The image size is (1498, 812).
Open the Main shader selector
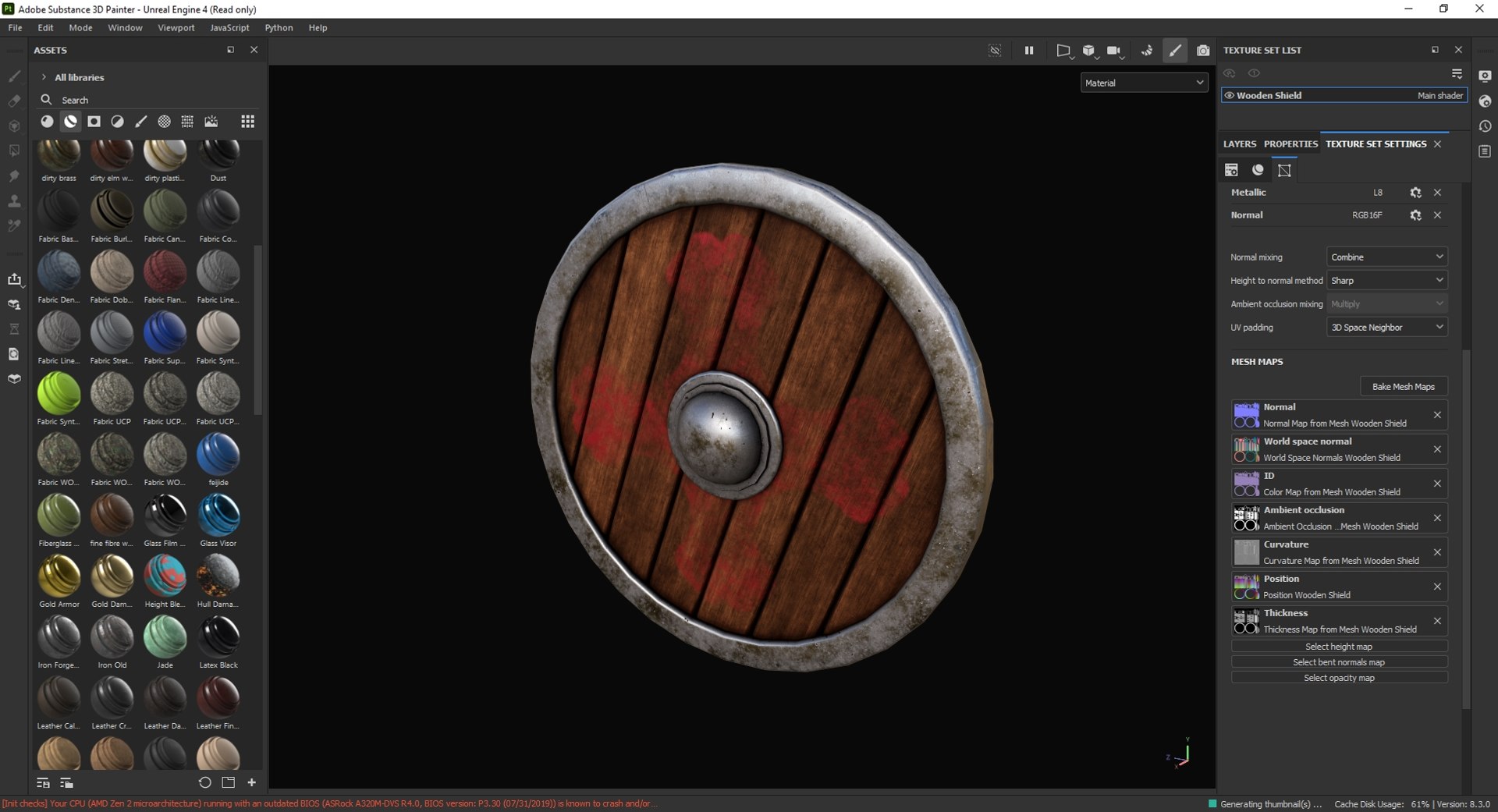tap(1439, 96)
